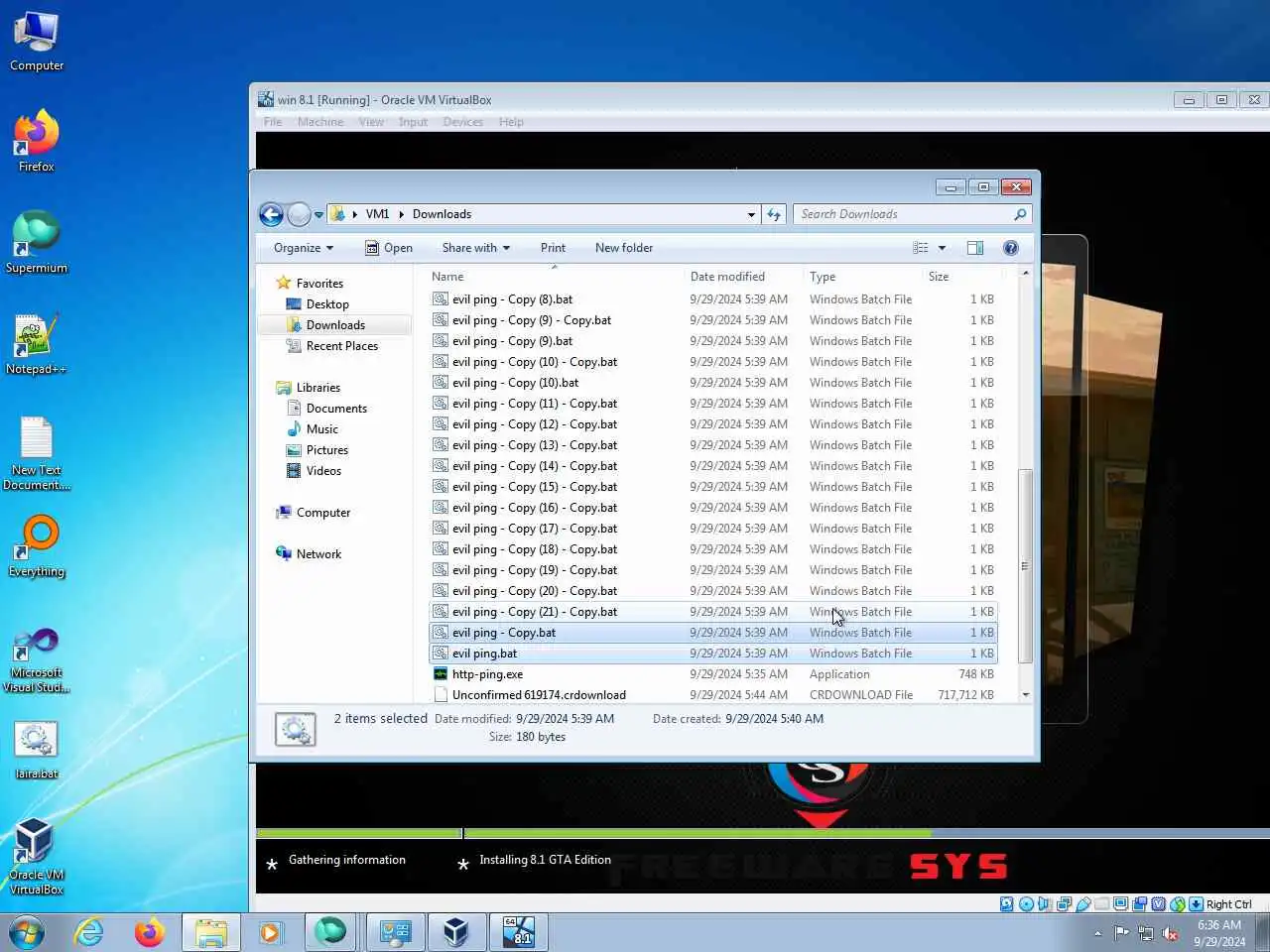
Task: Sort by Name column header
Action: pyautogui.click(x=556, y=277)
